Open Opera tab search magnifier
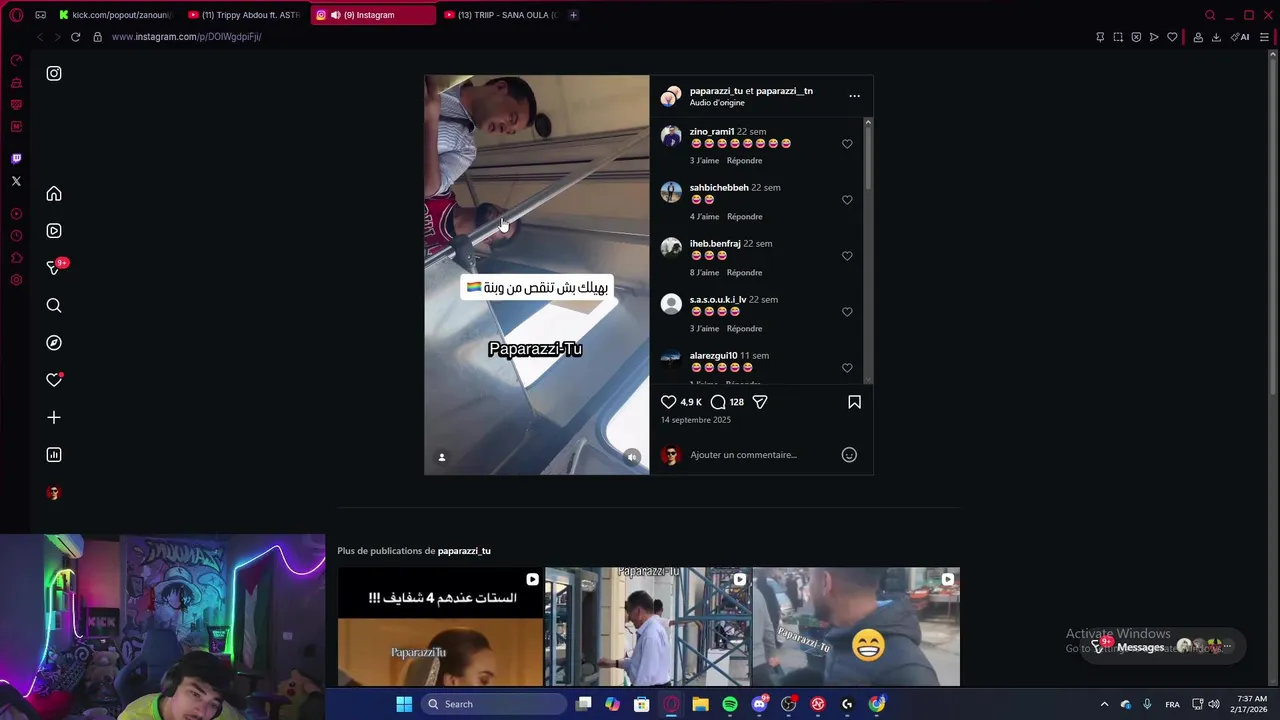Viewport: 1280px width, 720px height. pyautogui.click(x=1210, y=15)
